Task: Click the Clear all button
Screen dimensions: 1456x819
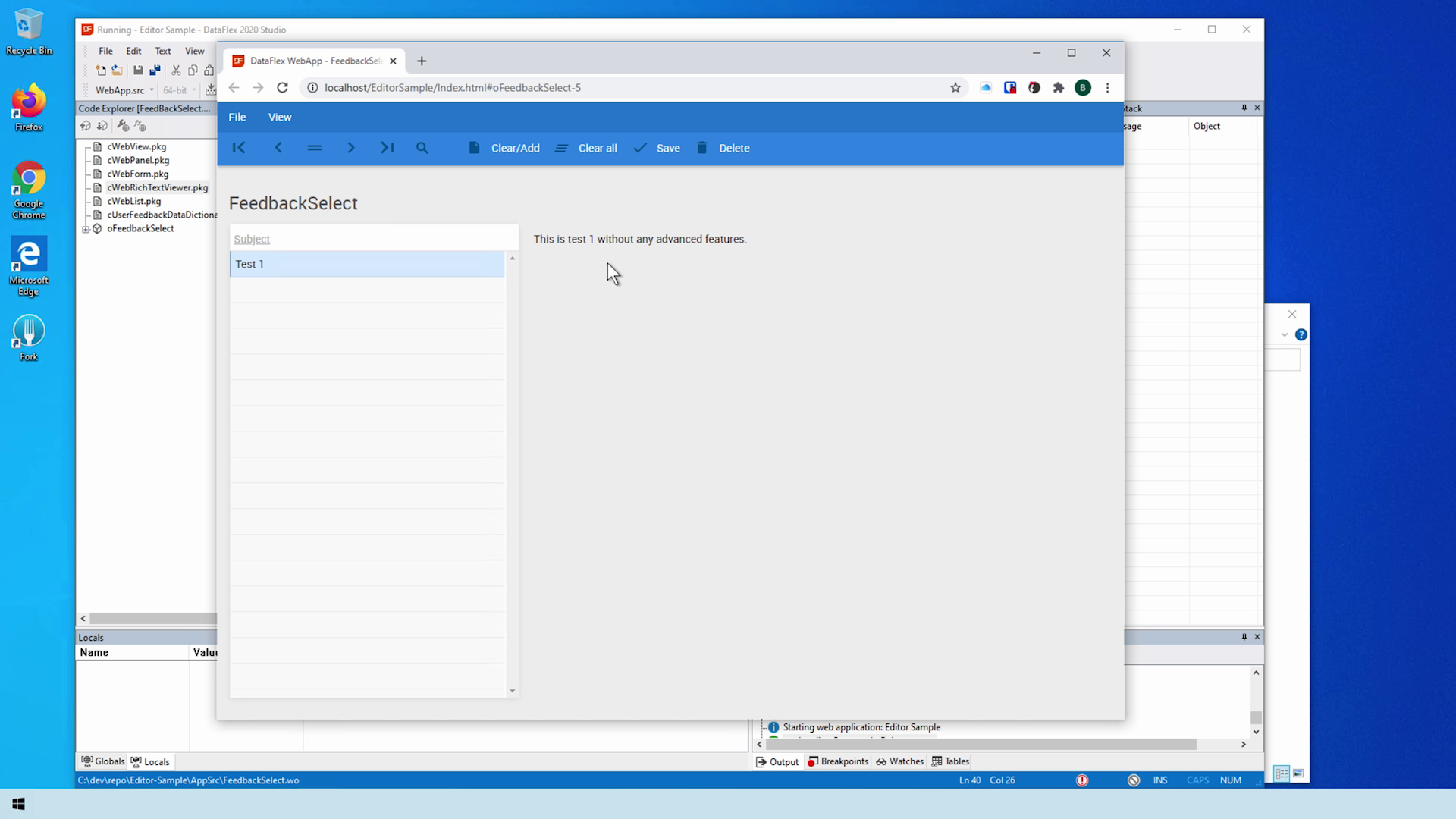Action: click(586, 148)
